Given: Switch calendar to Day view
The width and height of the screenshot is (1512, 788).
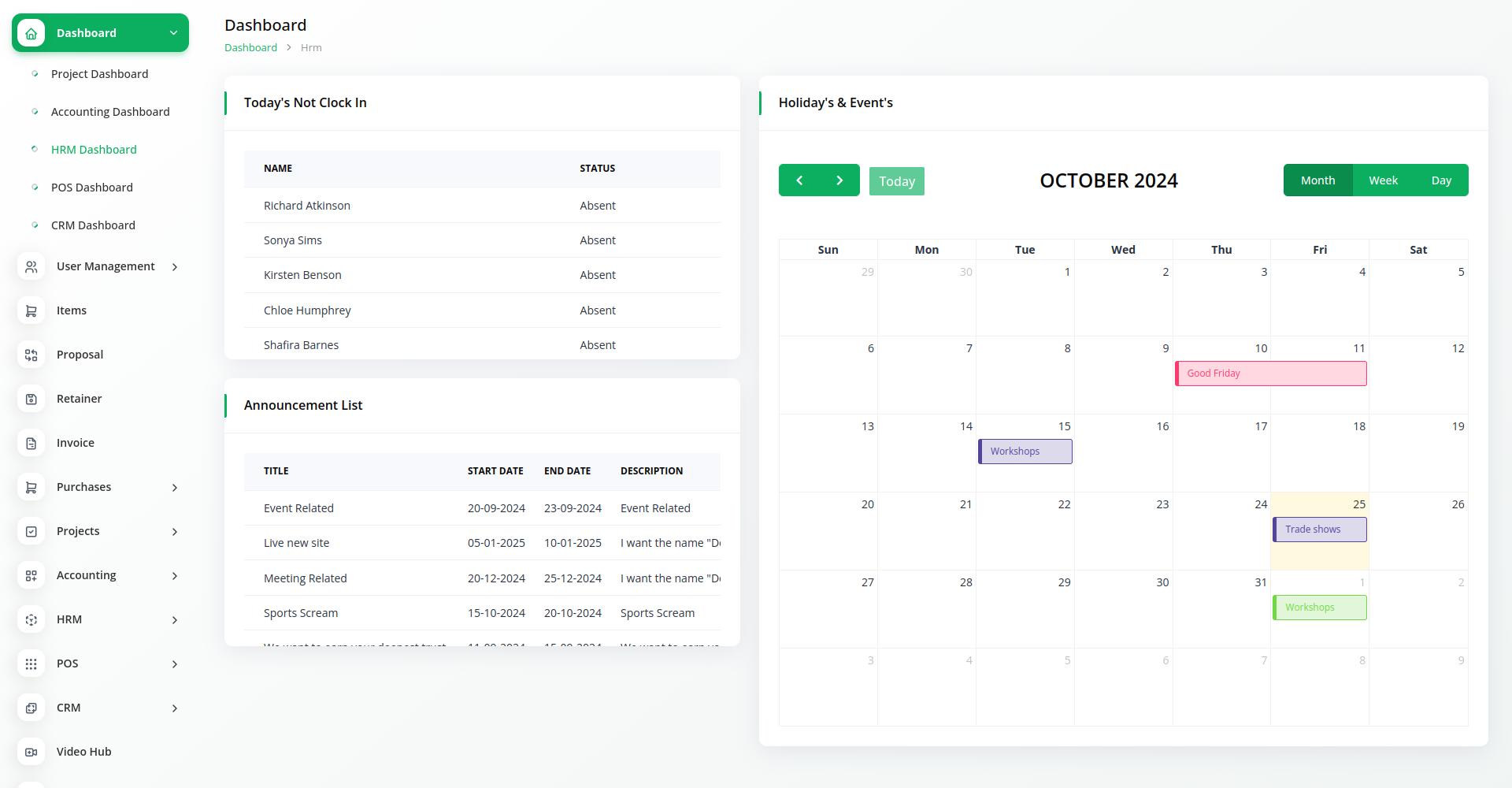Looking at the screenshot, I should 1441,180.
